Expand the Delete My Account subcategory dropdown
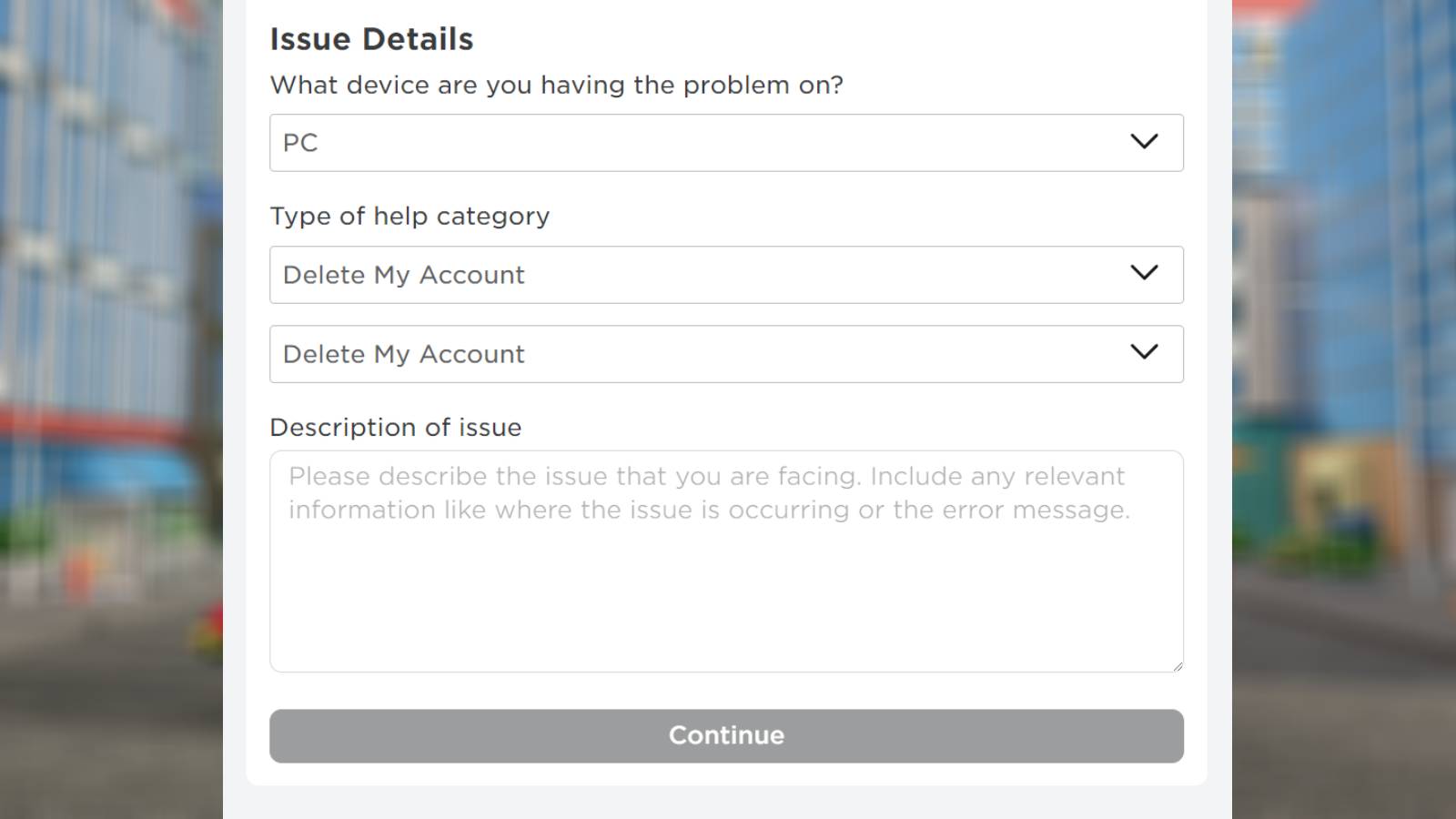This screenshot has width=1456, height=819. (x=726, y=353)
